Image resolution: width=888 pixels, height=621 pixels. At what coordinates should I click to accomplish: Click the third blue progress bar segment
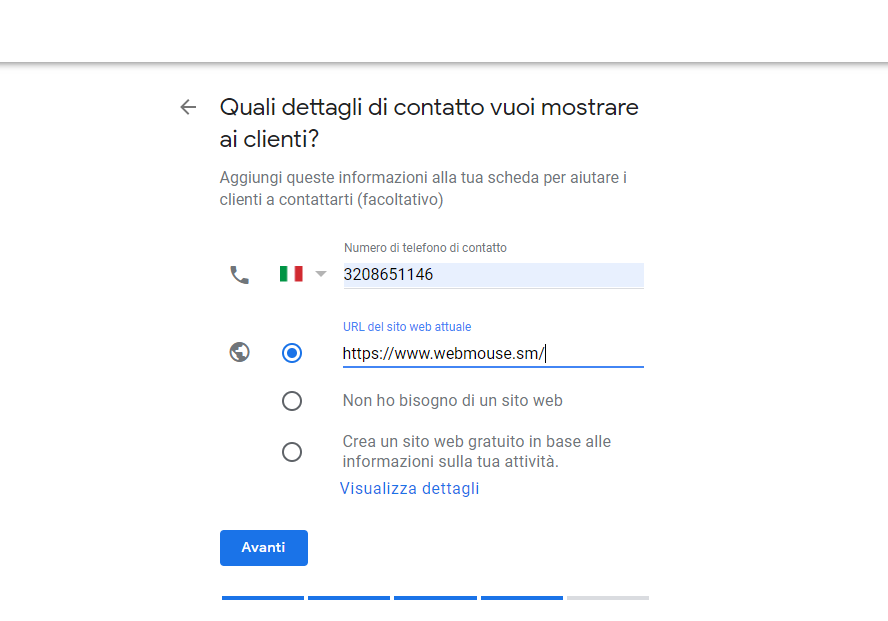pos(435,598)
